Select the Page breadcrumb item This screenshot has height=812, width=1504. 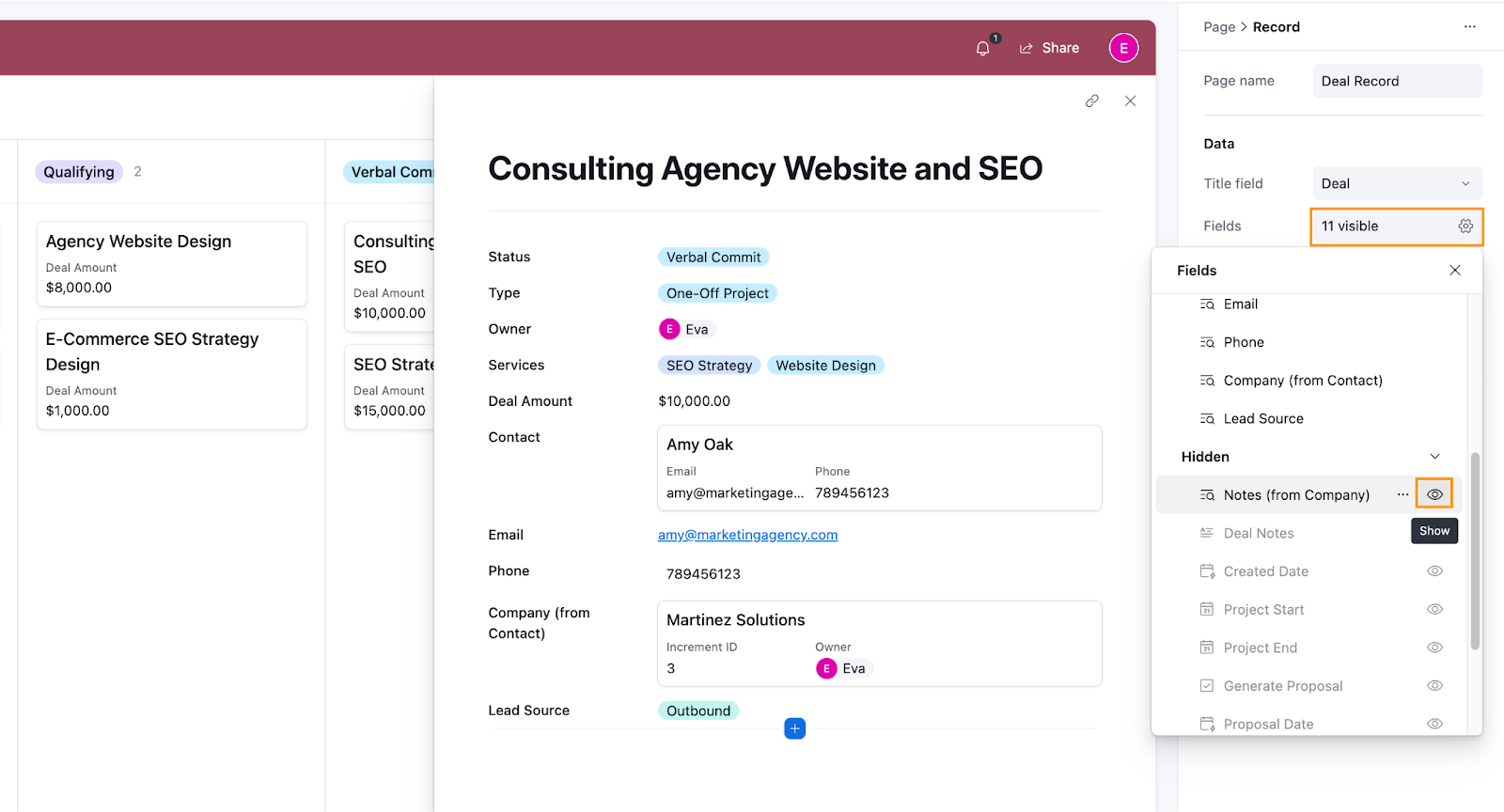[1218, 27]
